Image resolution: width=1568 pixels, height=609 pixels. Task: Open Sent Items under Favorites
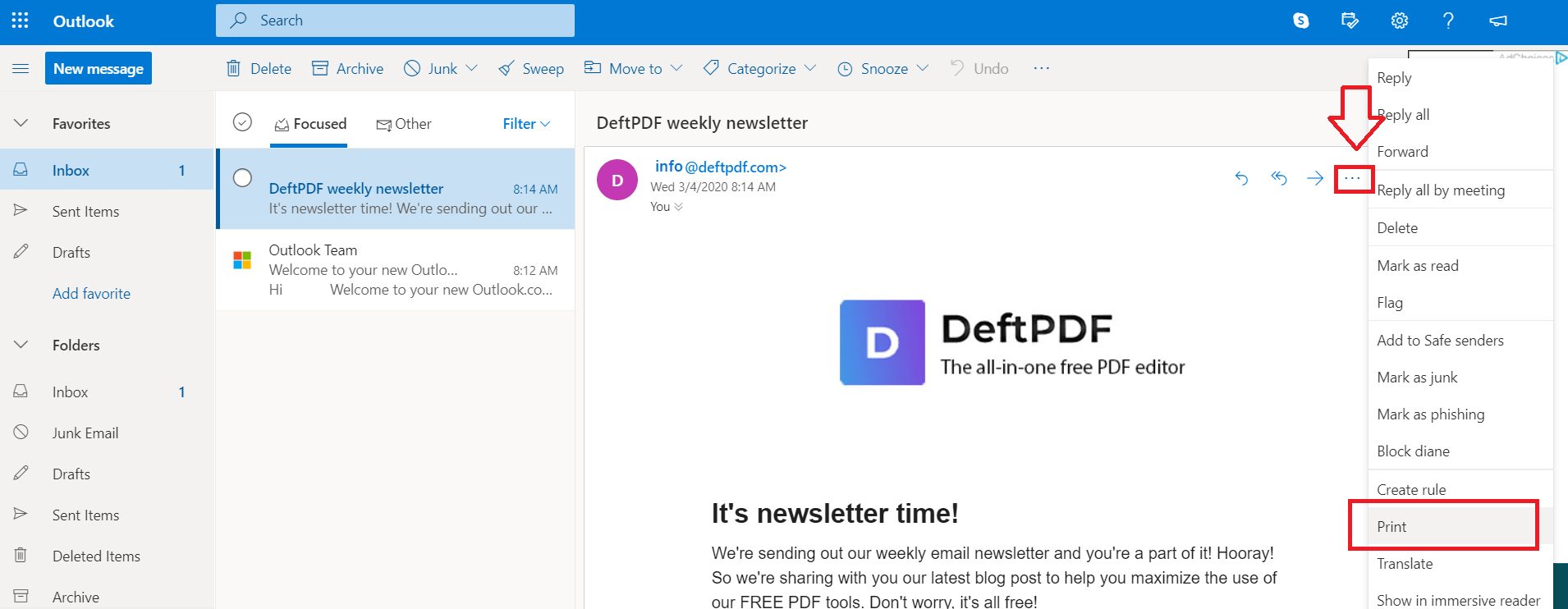107,212
